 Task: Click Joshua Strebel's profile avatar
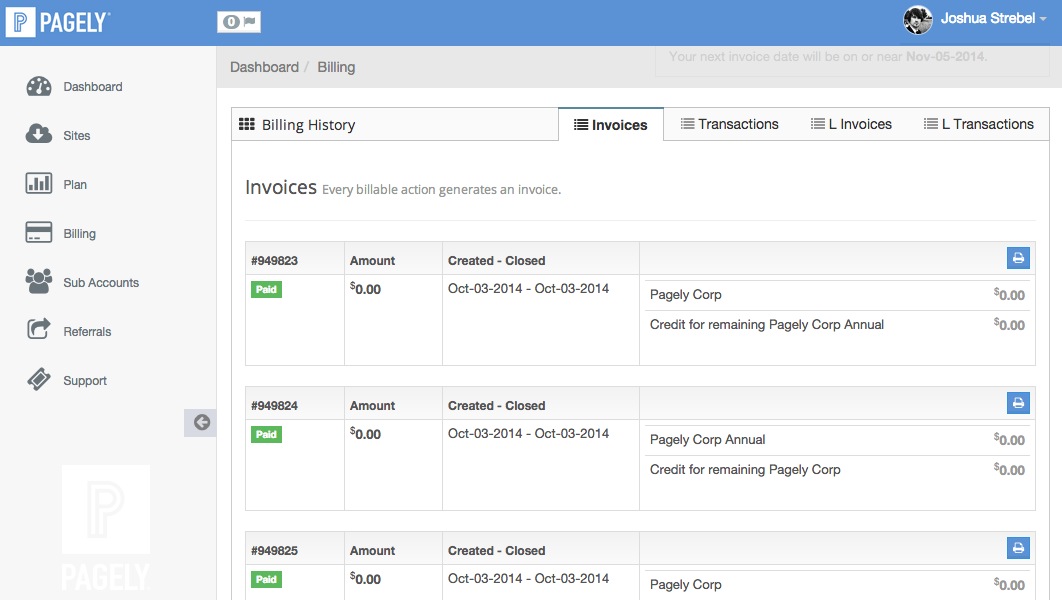click(x=918, y=20)
